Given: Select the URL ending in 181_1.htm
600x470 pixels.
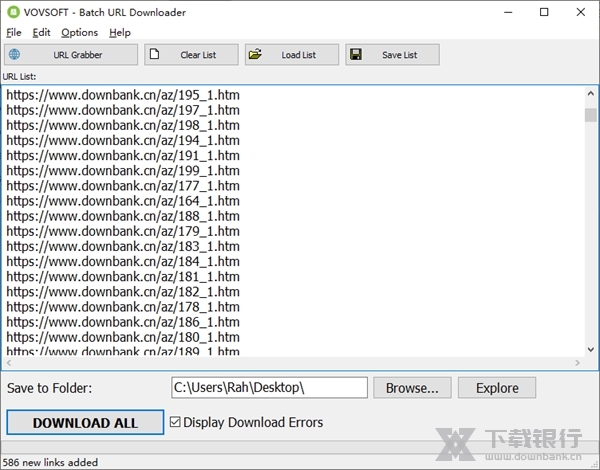Looking at the screenshot, I should click(123, 276).
